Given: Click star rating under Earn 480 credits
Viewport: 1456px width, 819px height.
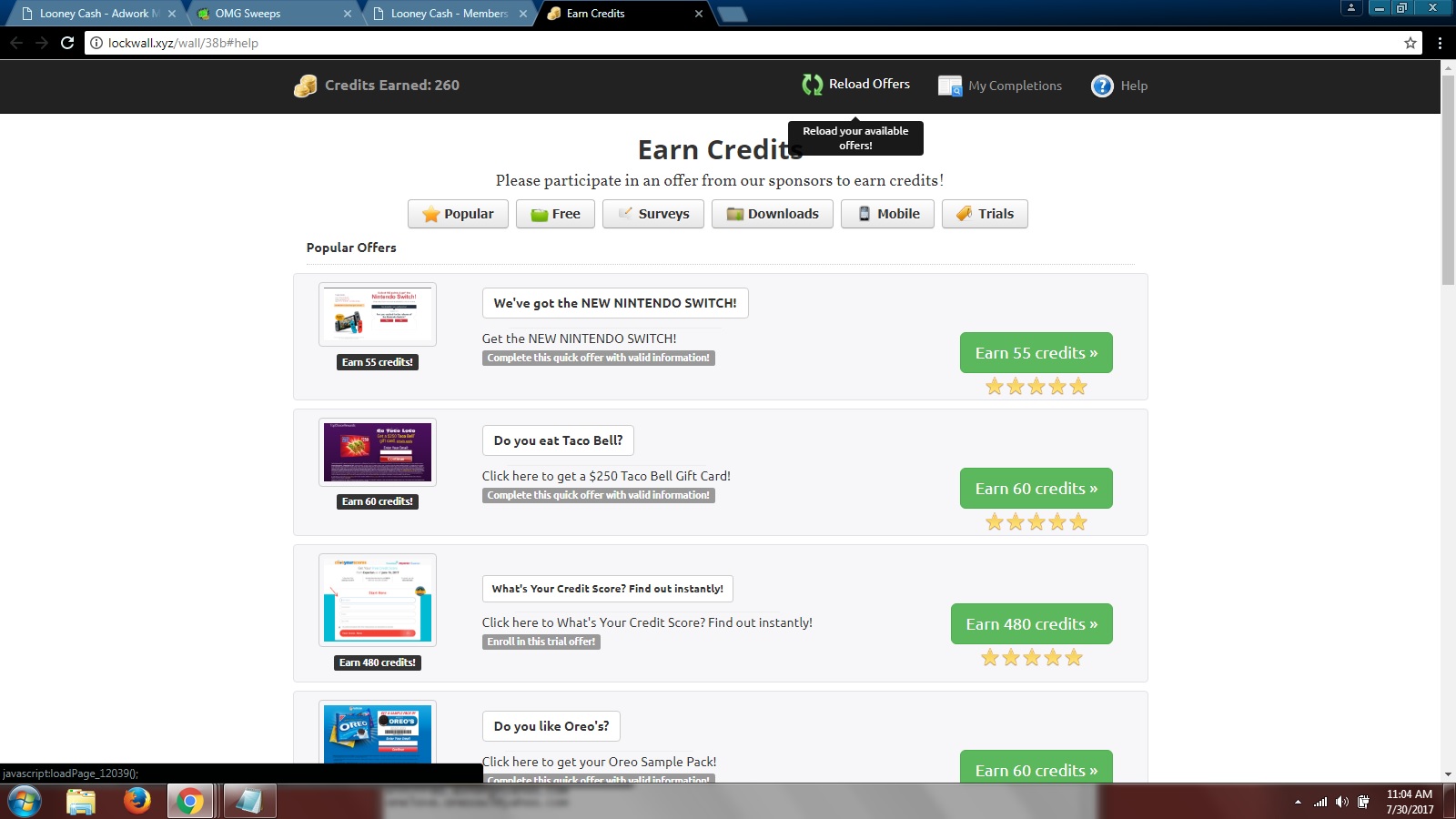Looking at the screenshot, I should 1032,658.
